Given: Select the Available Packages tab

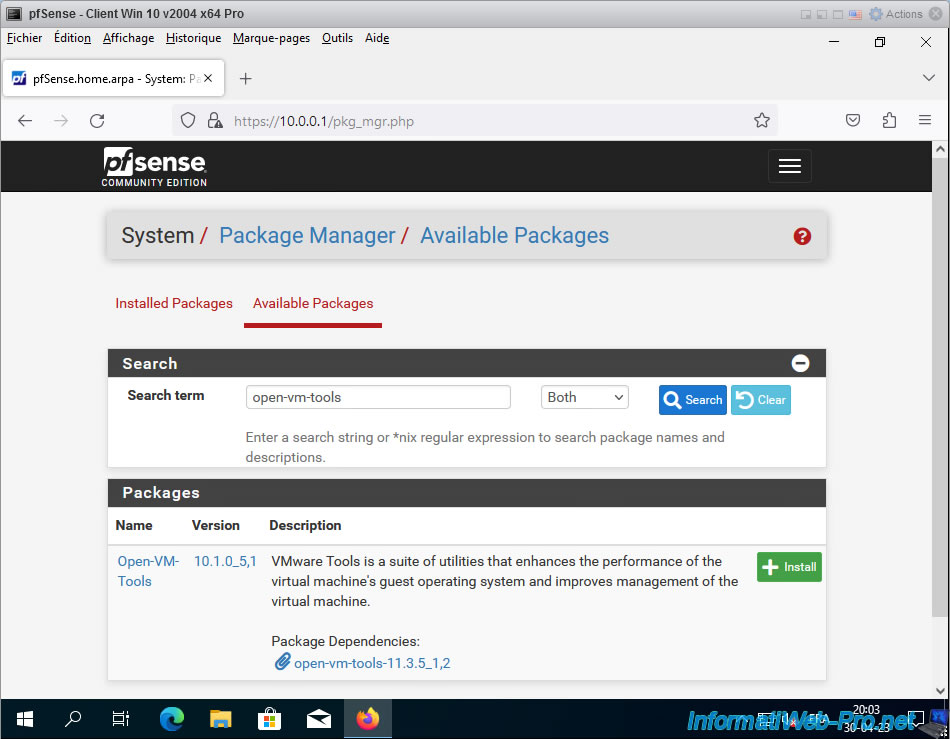Looking at the screenshot, I should 313,303.
